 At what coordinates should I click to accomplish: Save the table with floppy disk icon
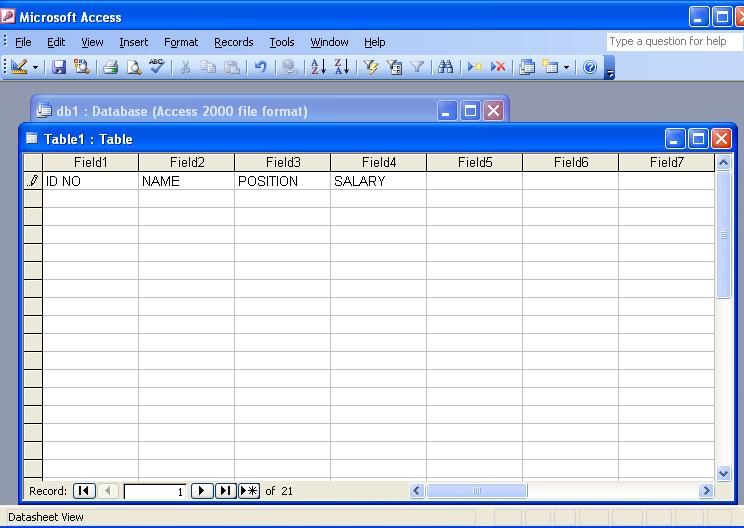coord(59,67)
